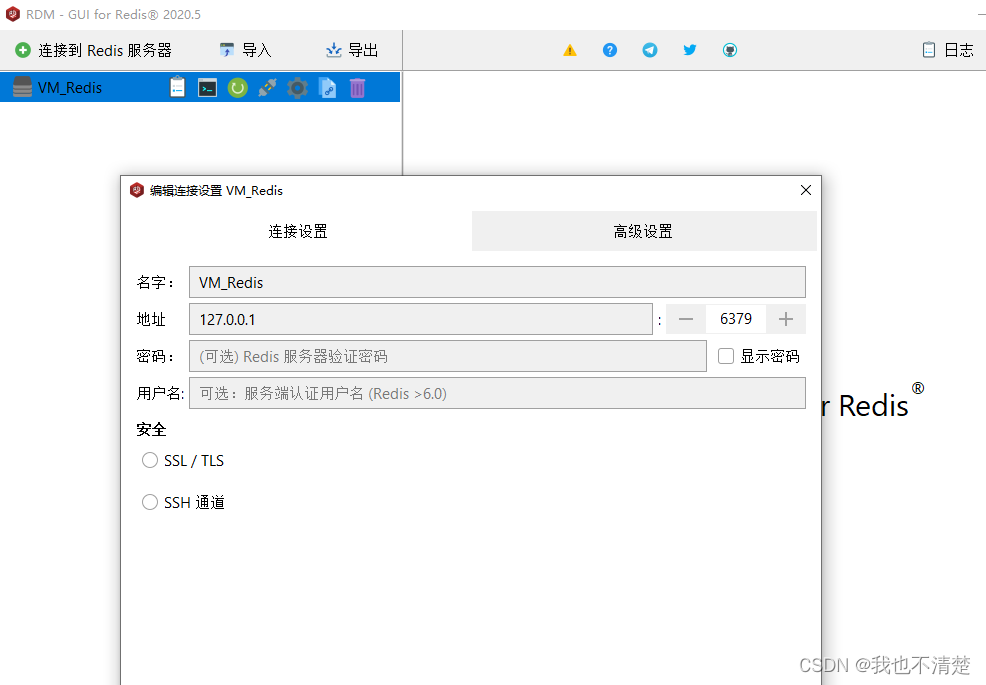
Task: Open the blue help question icon
Action: [610, 50]
